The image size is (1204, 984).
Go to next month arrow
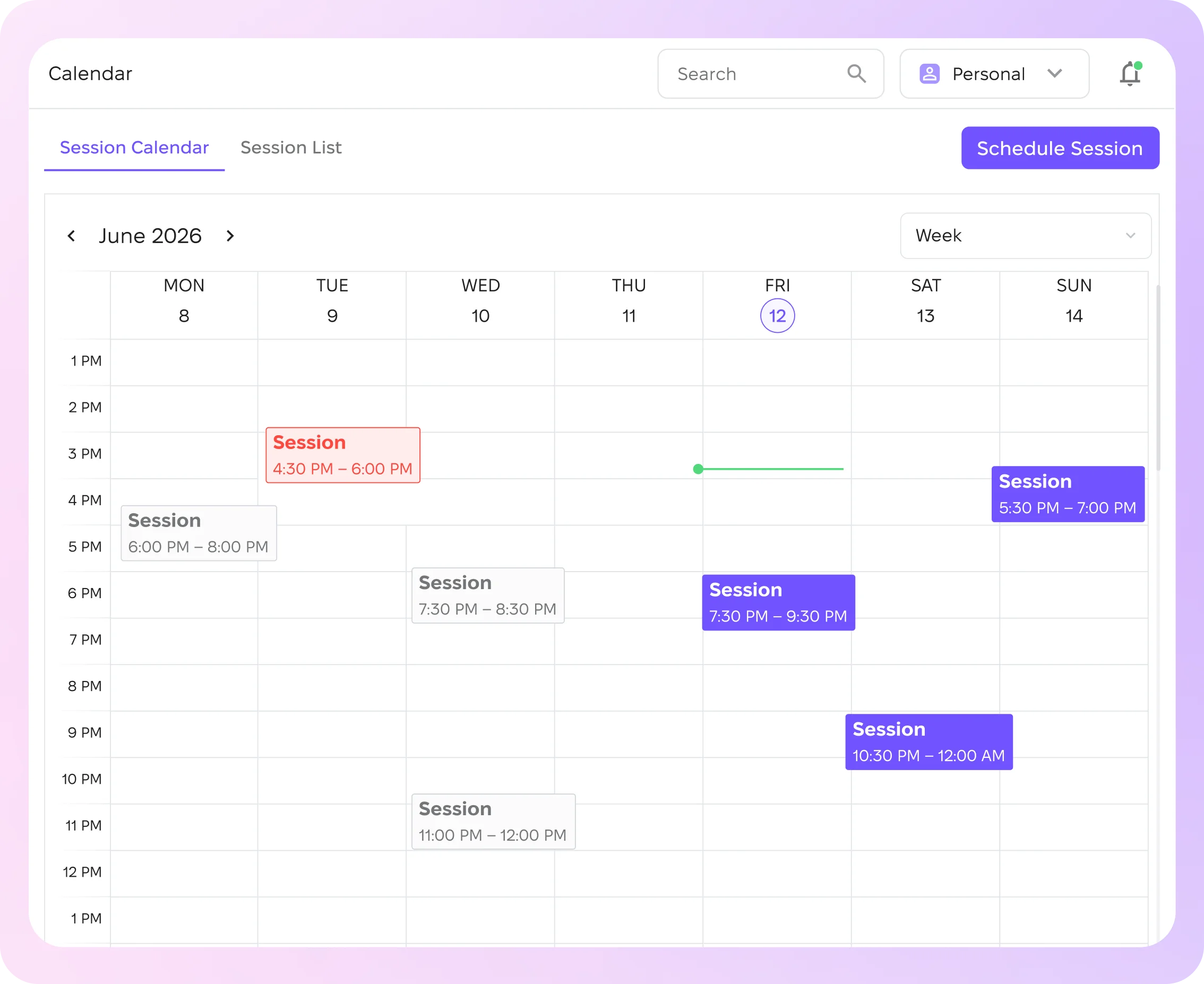pyautogui.click(x=230, y=236)
